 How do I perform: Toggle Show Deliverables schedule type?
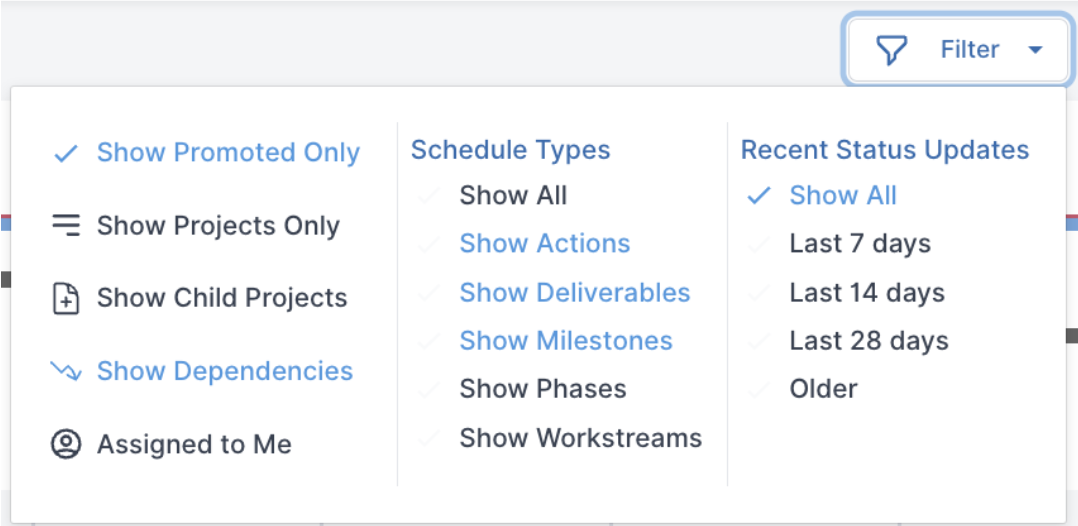click(575, 292)
